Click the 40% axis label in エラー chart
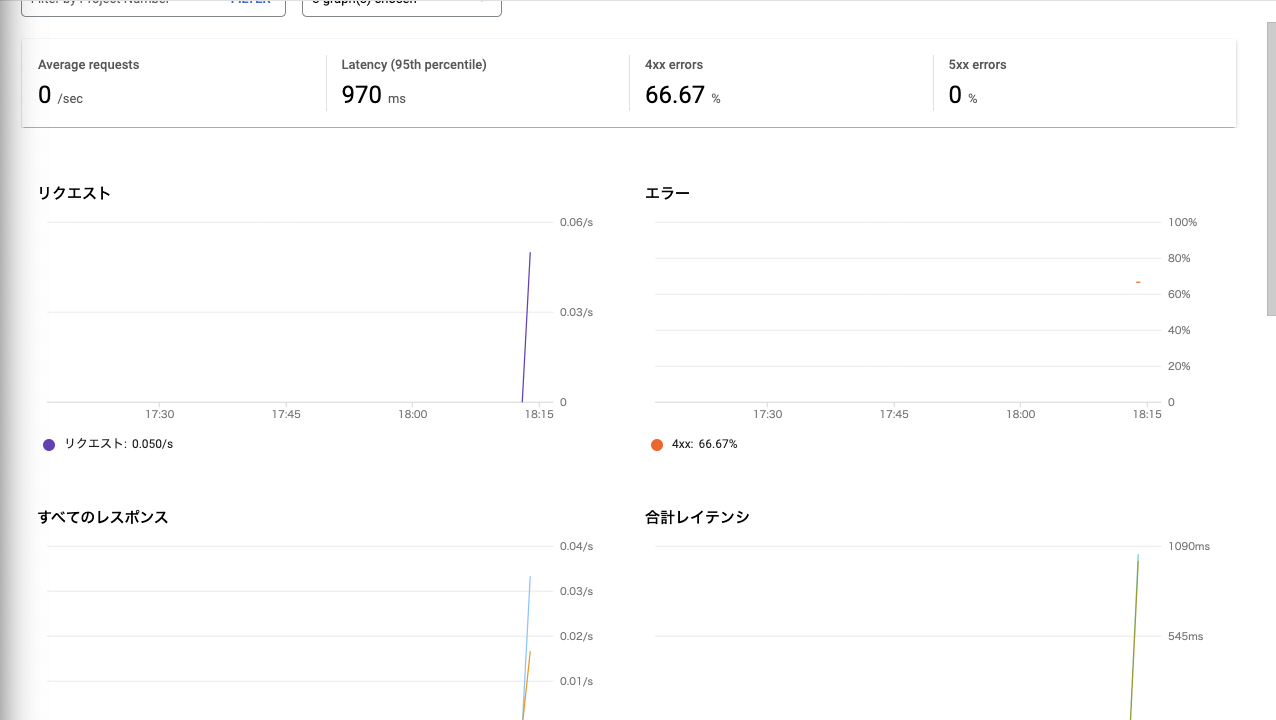This screenshot has width=1276, height=720. pyautogui.click(x=1179, y=330)
